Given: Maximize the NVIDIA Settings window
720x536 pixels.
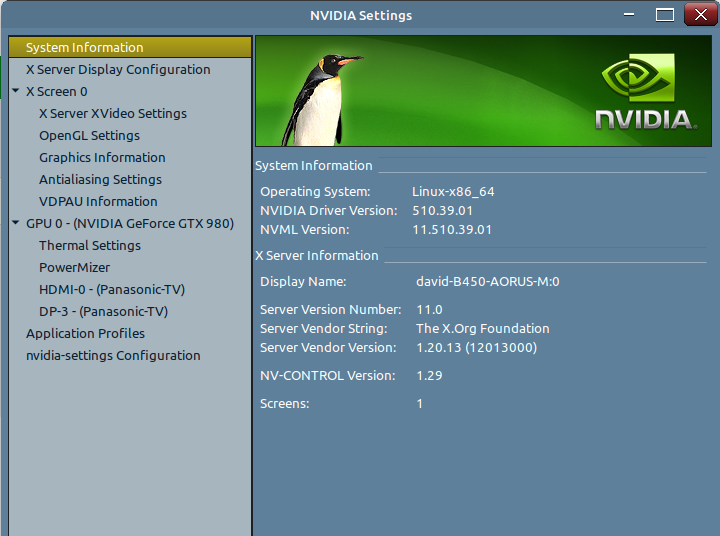Looking at the screenshot, I should (664, 15).
